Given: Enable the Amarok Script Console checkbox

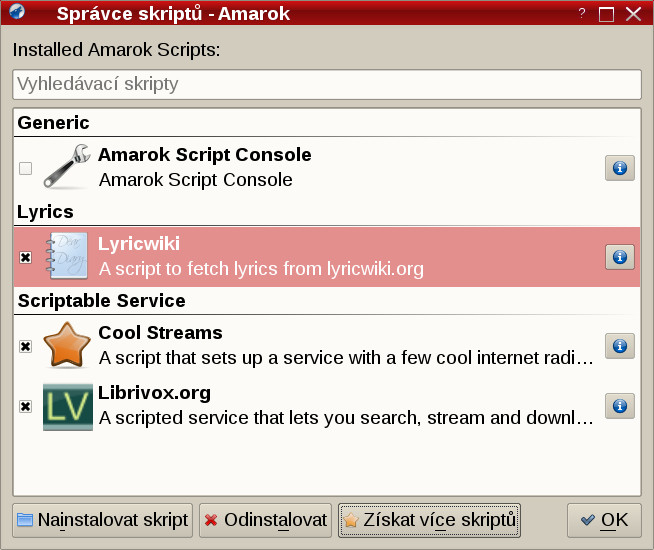Looking at the screenshot, I should point(25,168).
